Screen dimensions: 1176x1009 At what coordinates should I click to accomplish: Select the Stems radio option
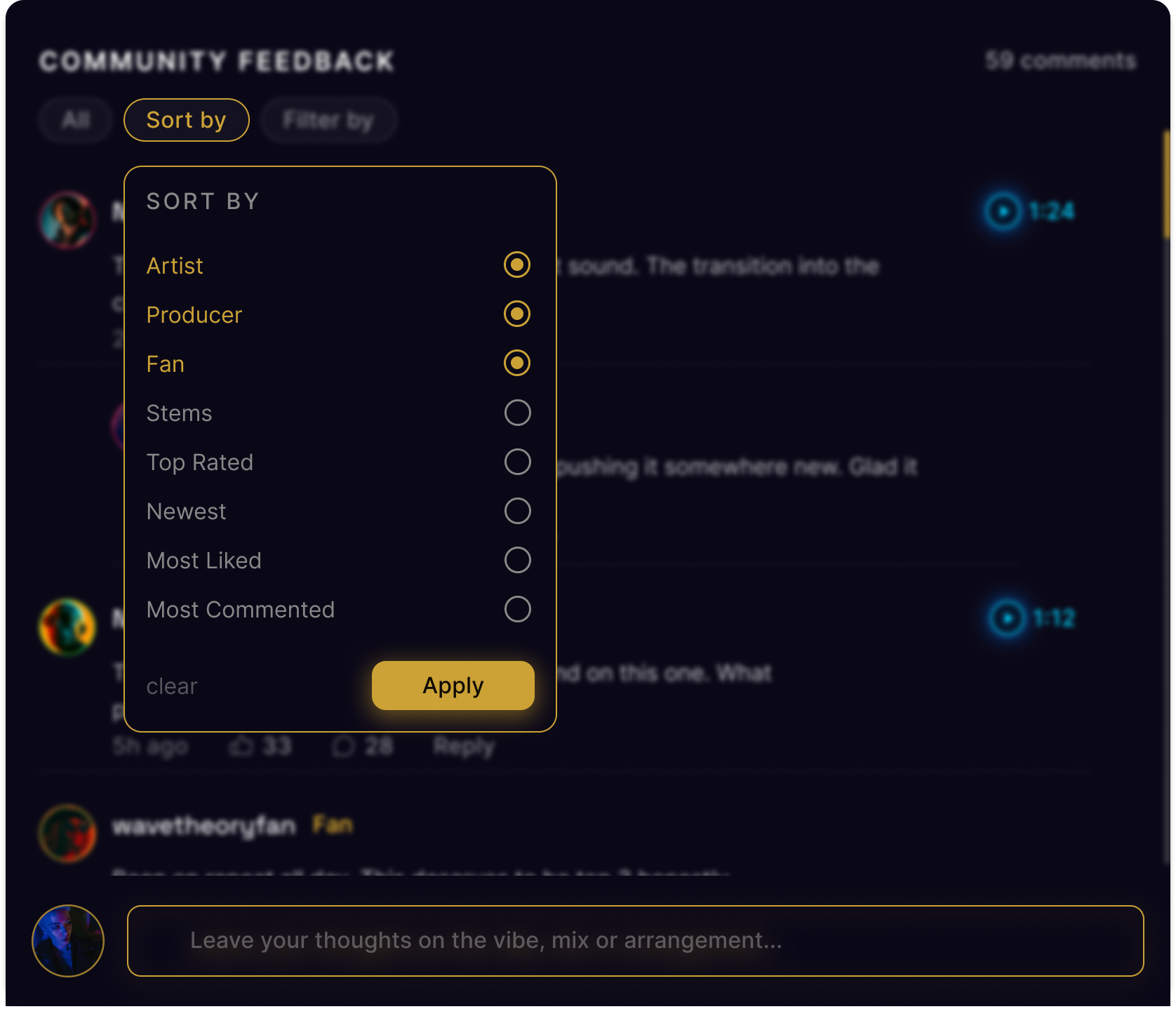[x=517, y=413]
